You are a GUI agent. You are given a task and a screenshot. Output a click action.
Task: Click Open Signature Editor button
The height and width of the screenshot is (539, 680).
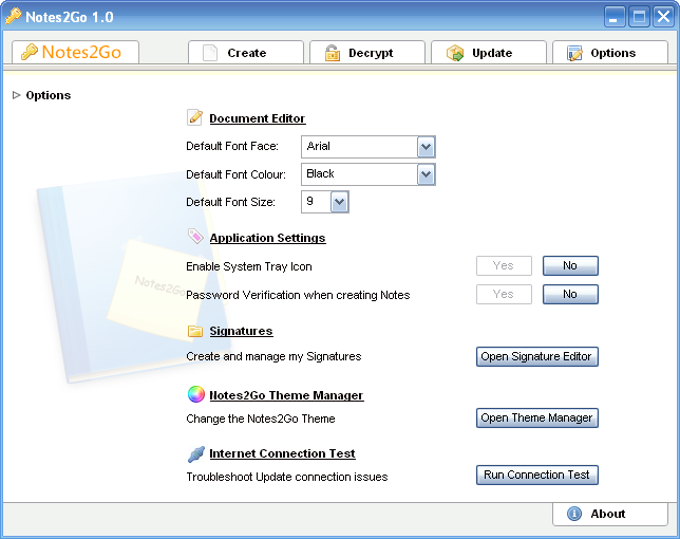coord(537,356)
